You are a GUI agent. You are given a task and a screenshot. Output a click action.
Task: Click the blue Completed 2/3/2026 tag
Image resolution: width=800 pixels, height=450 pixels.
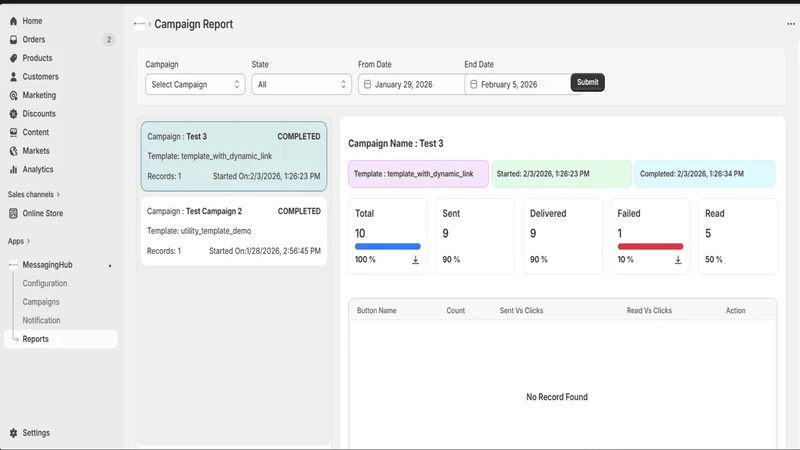click(x=705, y=174)
